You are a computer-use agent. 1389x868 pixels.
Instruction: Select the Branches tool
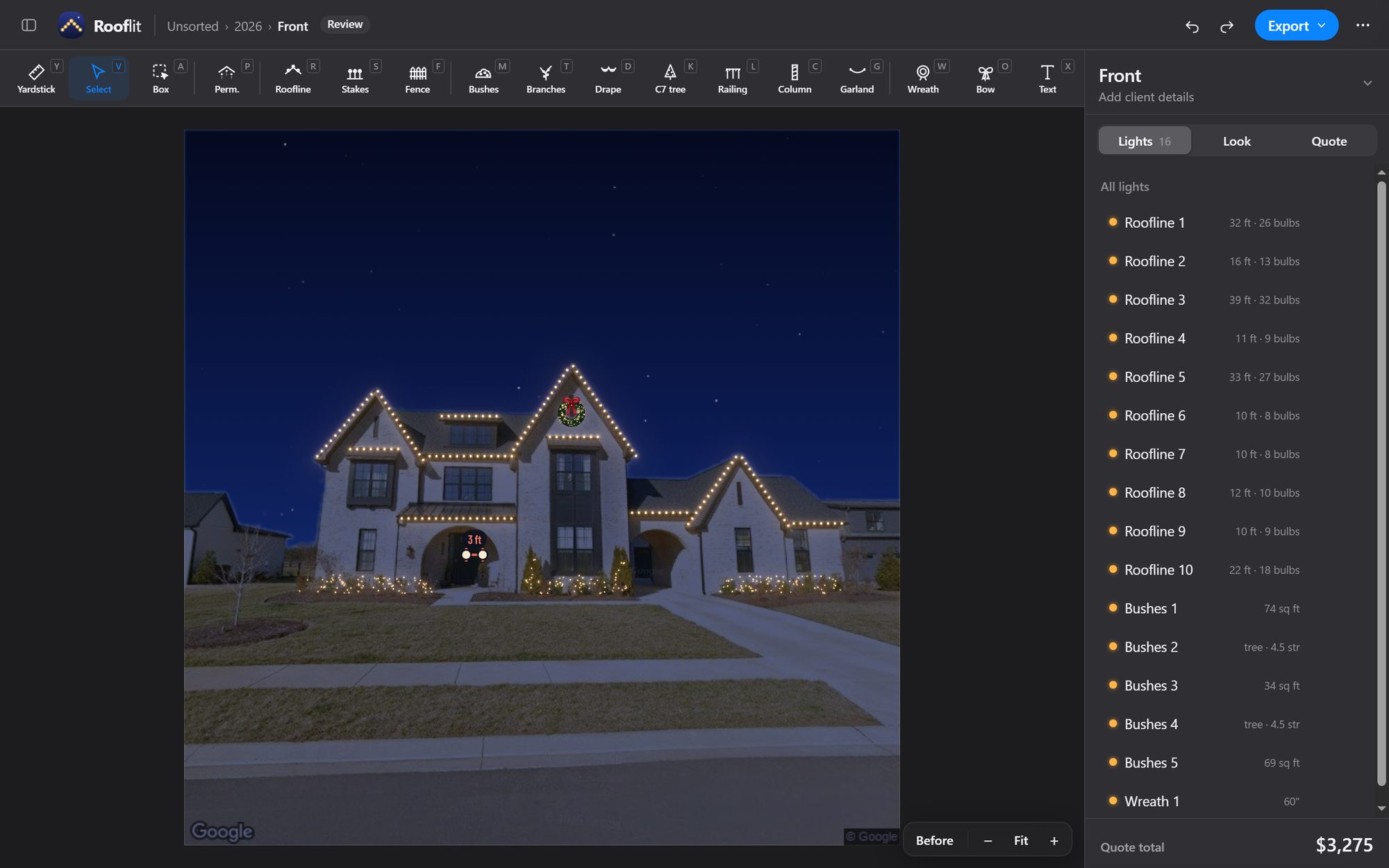click(x=546, y=78)
